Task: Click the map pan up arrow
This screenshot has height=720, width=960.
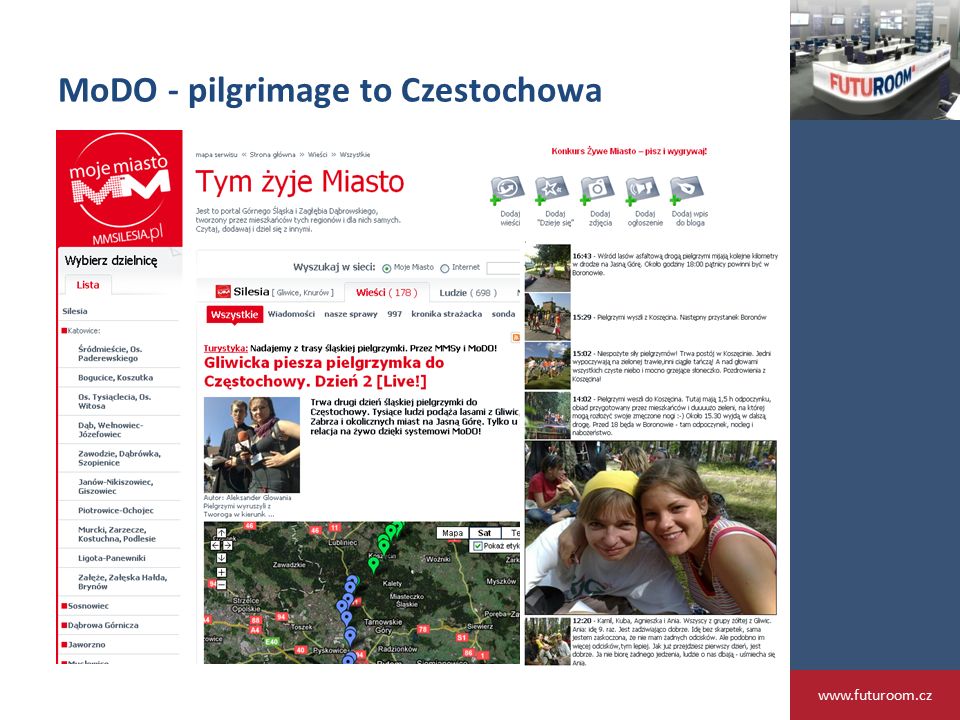Action: pos(222,533)
